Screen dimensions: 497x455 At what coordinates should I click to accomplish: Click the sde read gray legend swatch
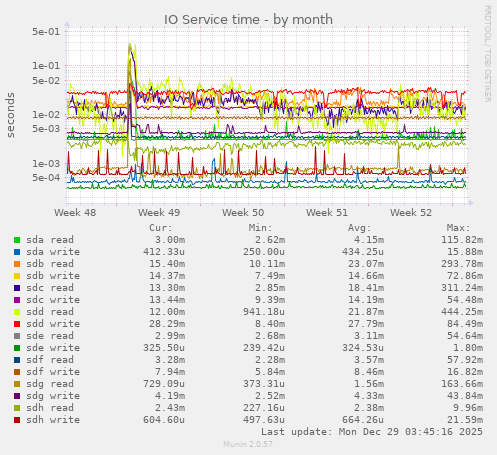17,336
